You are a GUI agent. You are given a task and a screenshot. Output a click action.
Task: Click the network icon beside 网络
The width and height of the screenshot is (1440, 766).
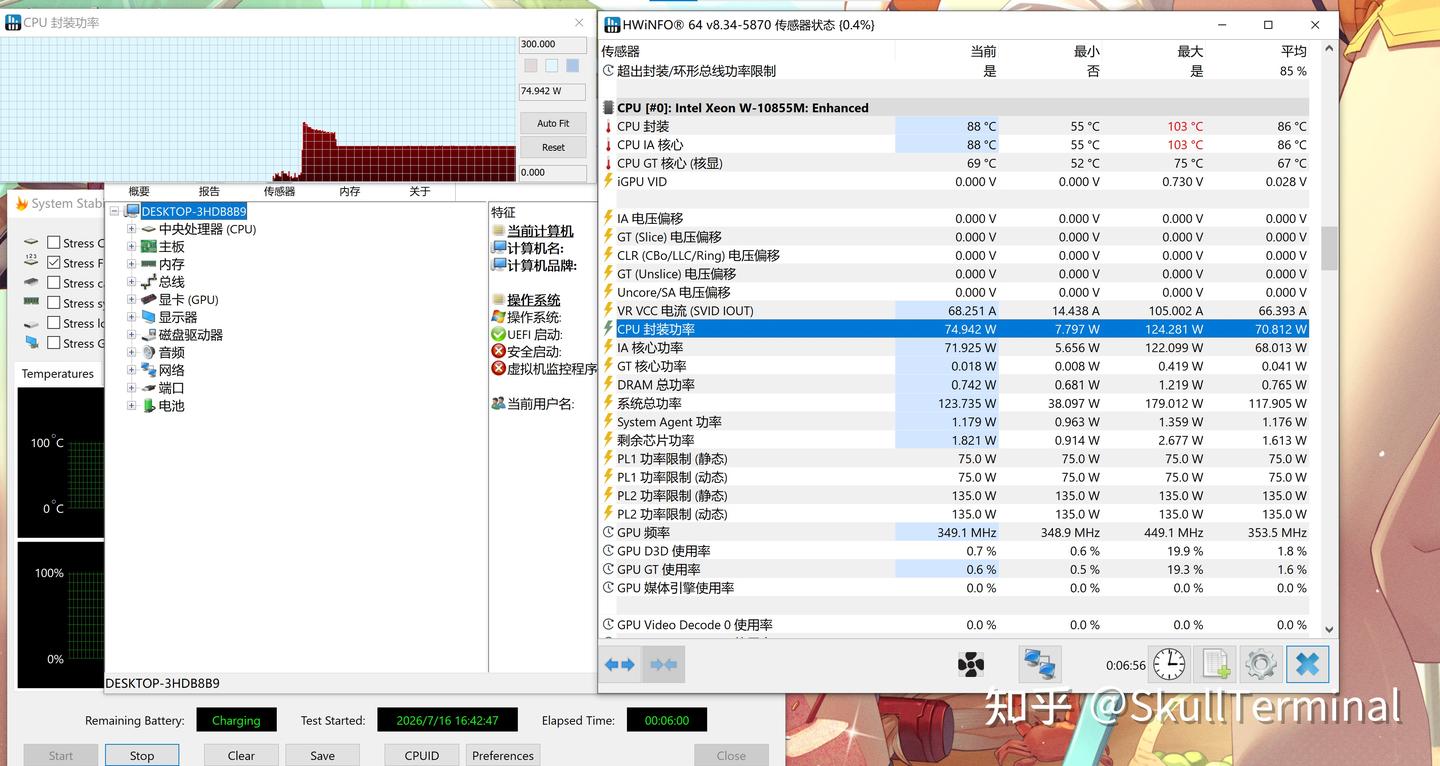pyautogui.click(x=148, y=370)
